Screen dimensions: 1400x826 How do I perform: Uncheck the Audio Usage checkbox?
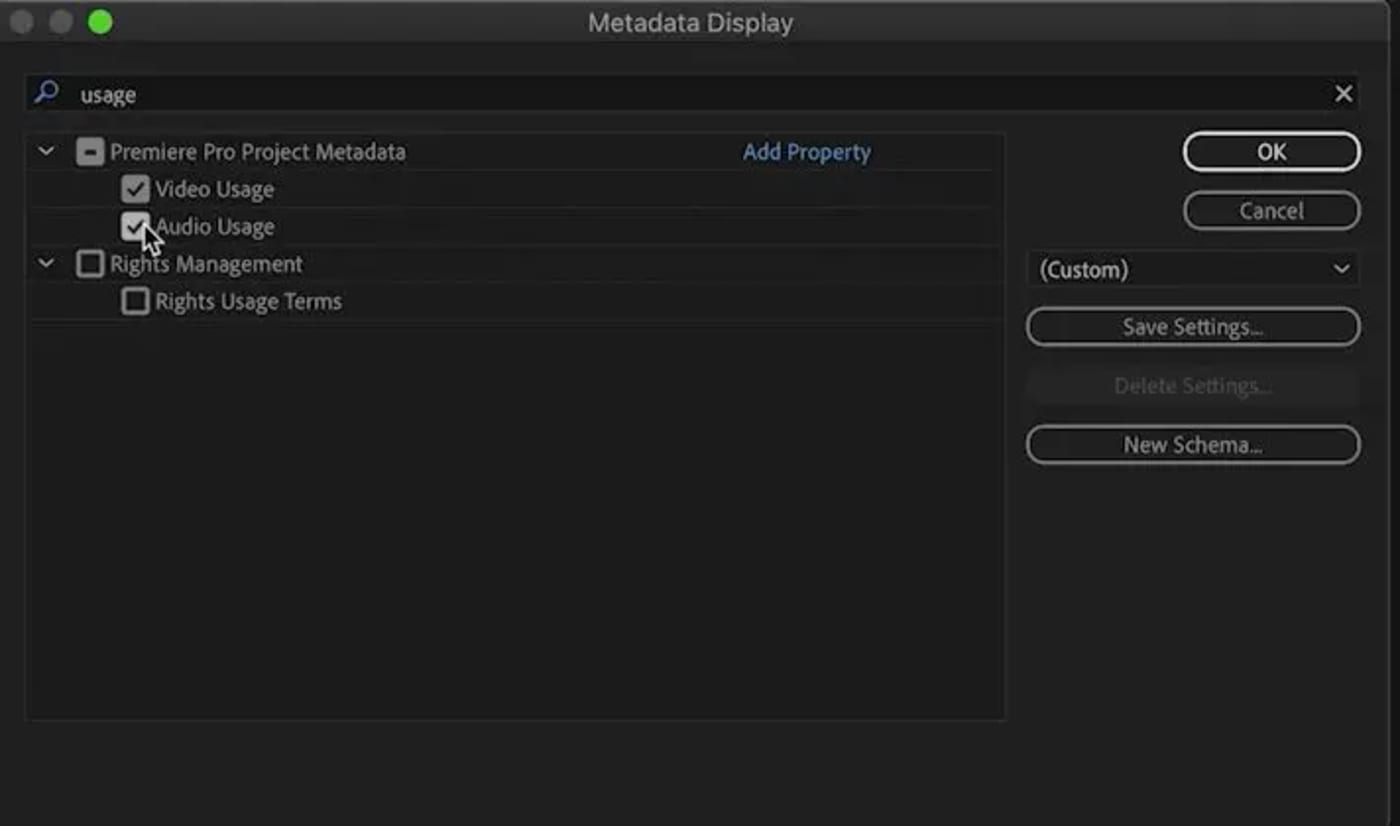coord(135,227)
